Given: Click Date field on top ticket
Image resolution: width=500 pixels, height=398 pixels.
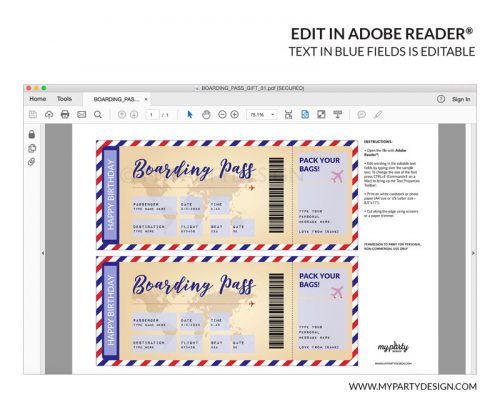Looking at the screenshot, I should tap(191, 206).
